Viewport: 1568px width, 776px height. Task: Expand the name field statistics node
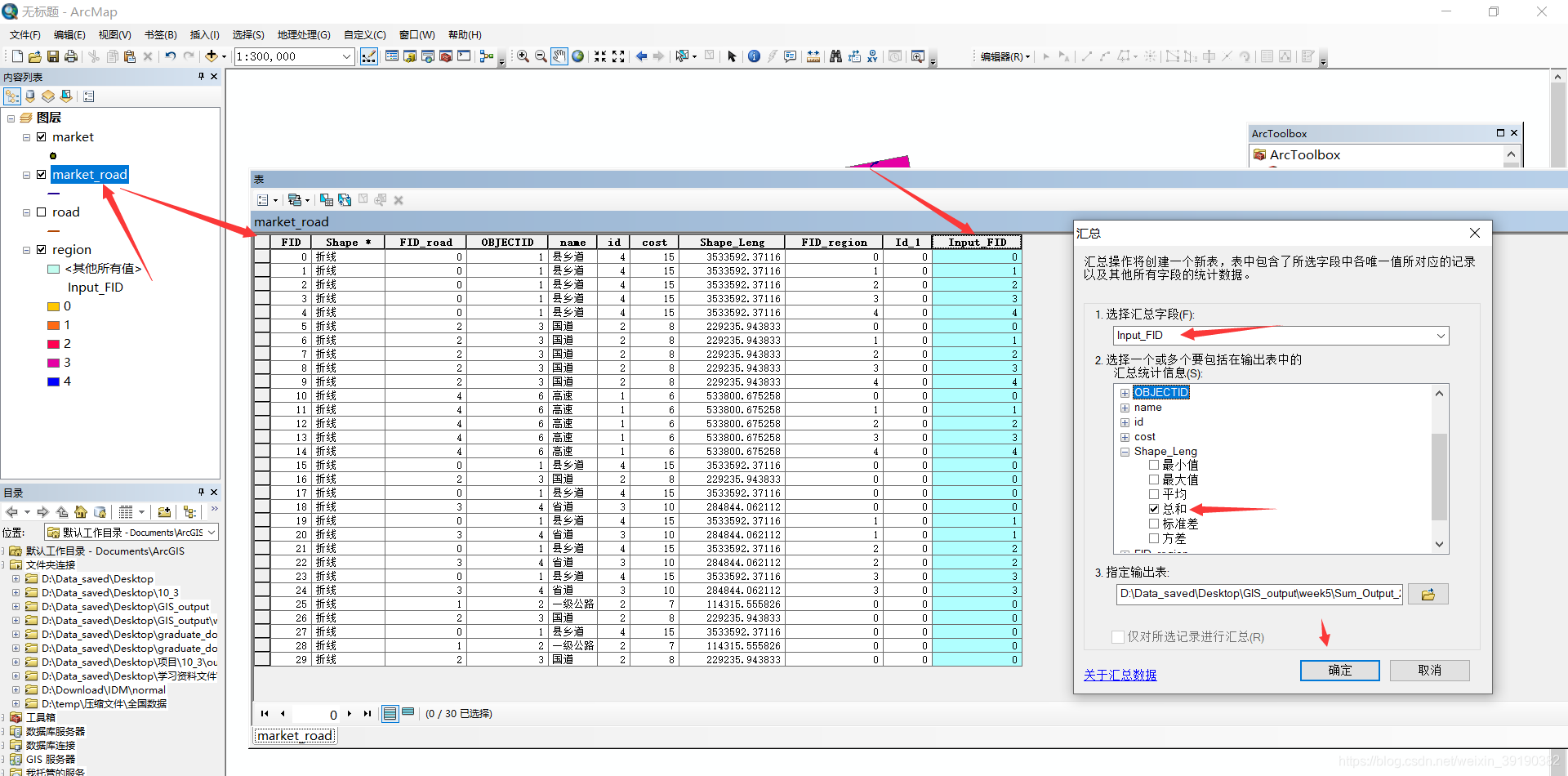(x=1125, y=408)
